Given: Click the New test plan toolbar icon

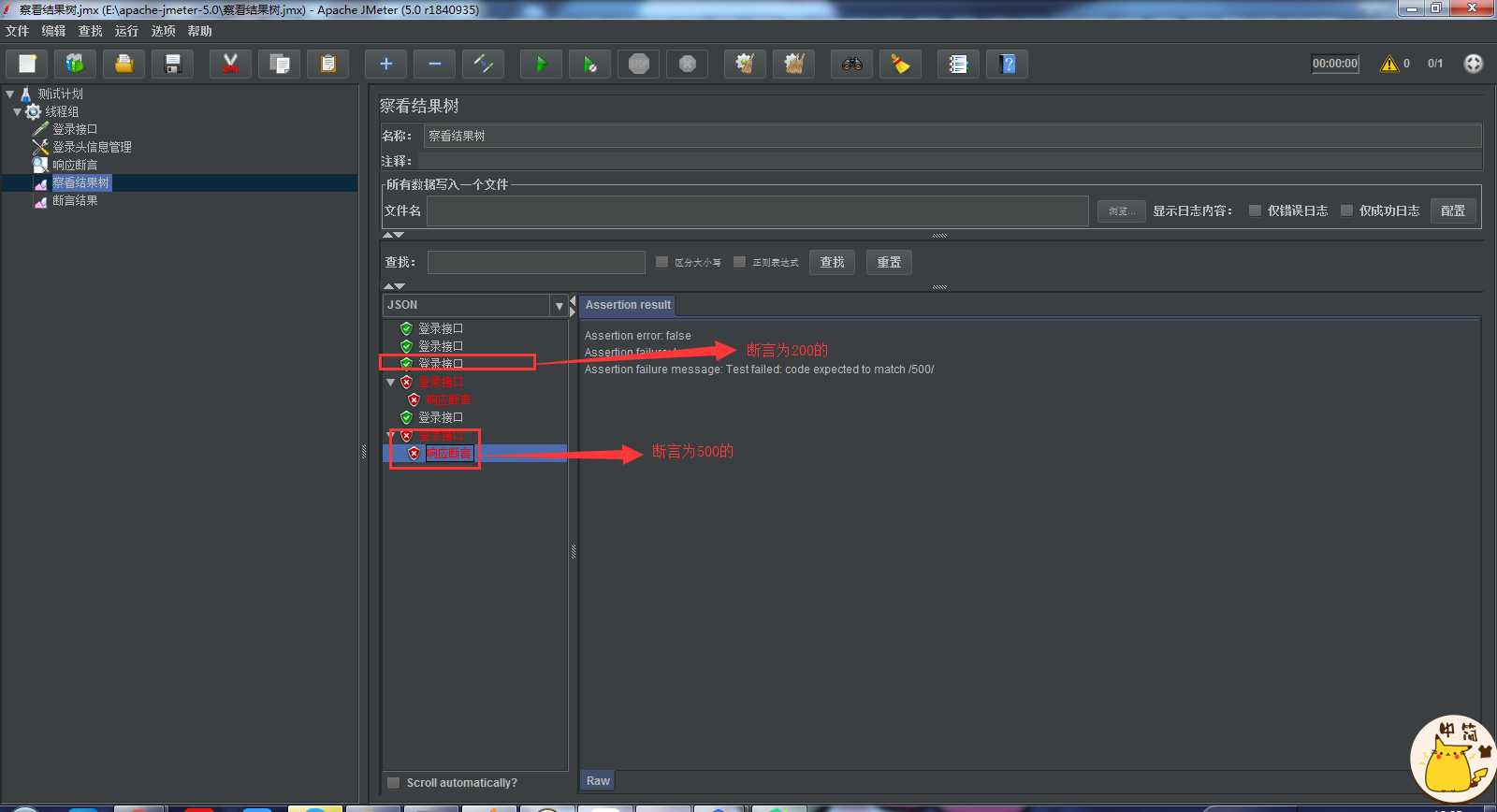Looking at the screenshot, I should (x=27, y=64).
